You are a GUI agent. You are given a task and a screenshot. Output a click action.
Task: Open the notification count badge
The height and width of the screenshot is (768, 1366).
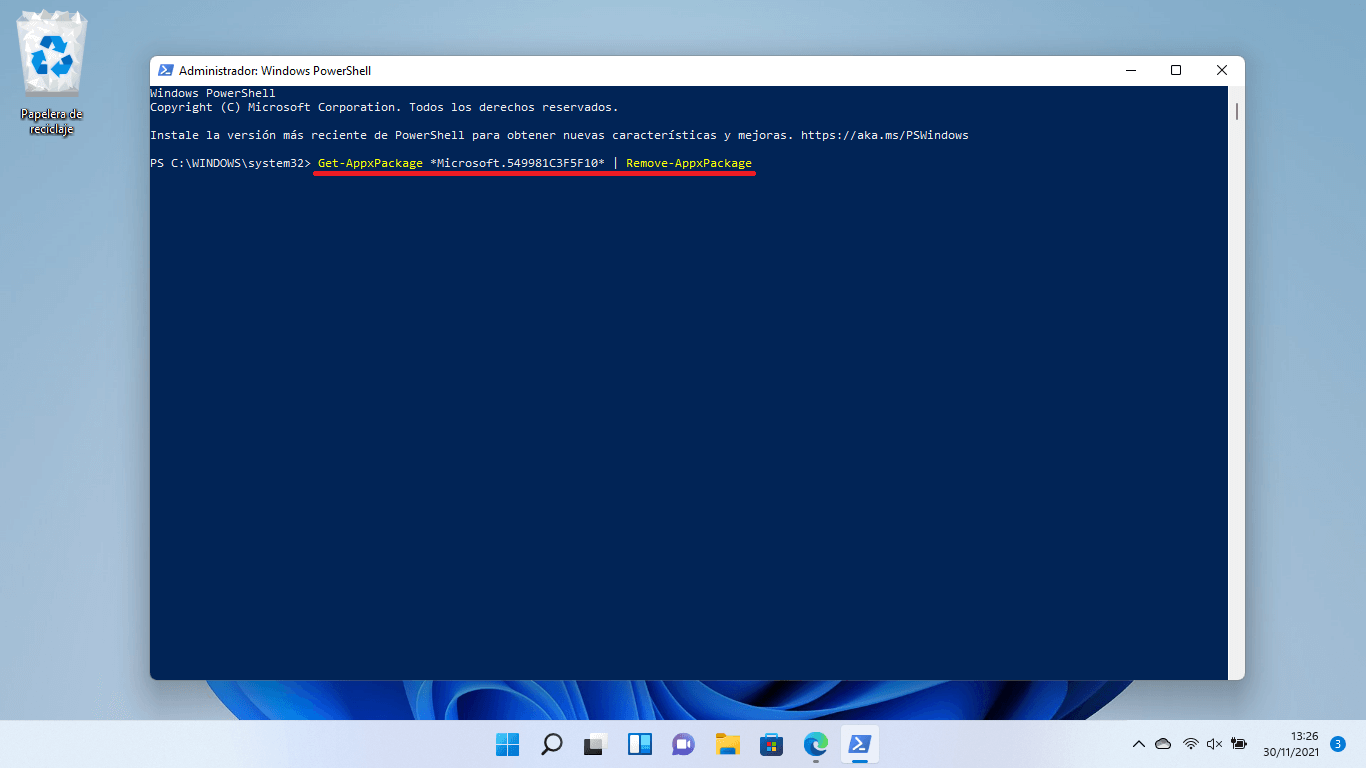1338,744
